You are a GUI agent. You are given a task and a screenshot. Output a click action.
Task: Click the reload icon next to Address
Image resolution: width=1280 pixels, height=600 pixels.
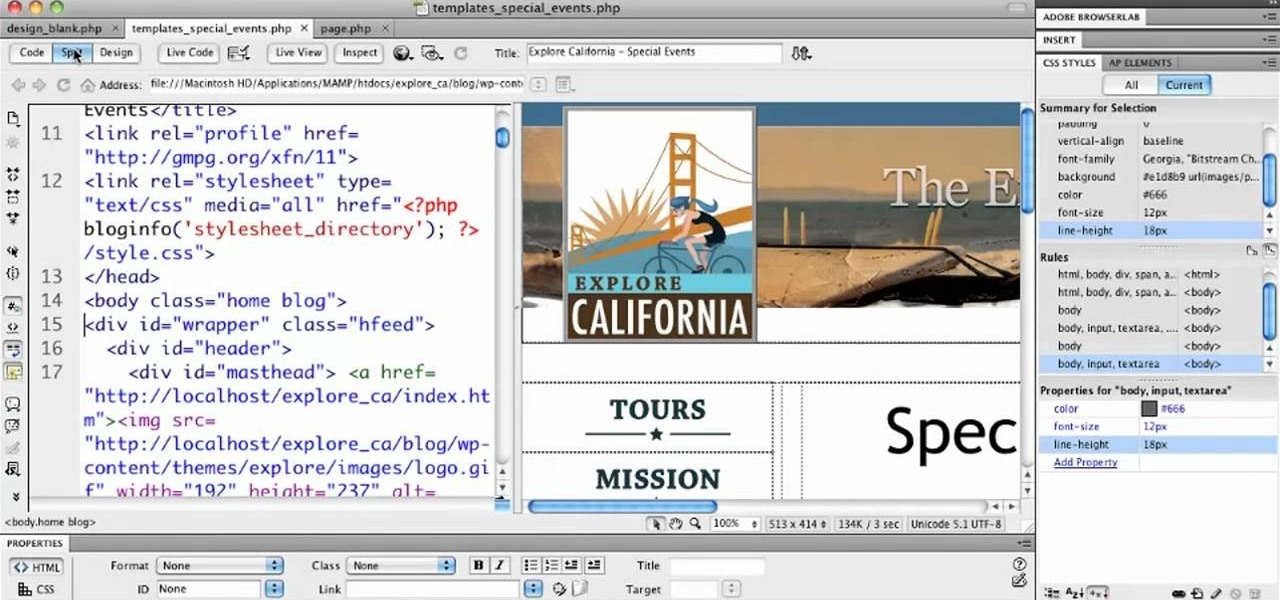pyautogui.click(x=64, y=85)
